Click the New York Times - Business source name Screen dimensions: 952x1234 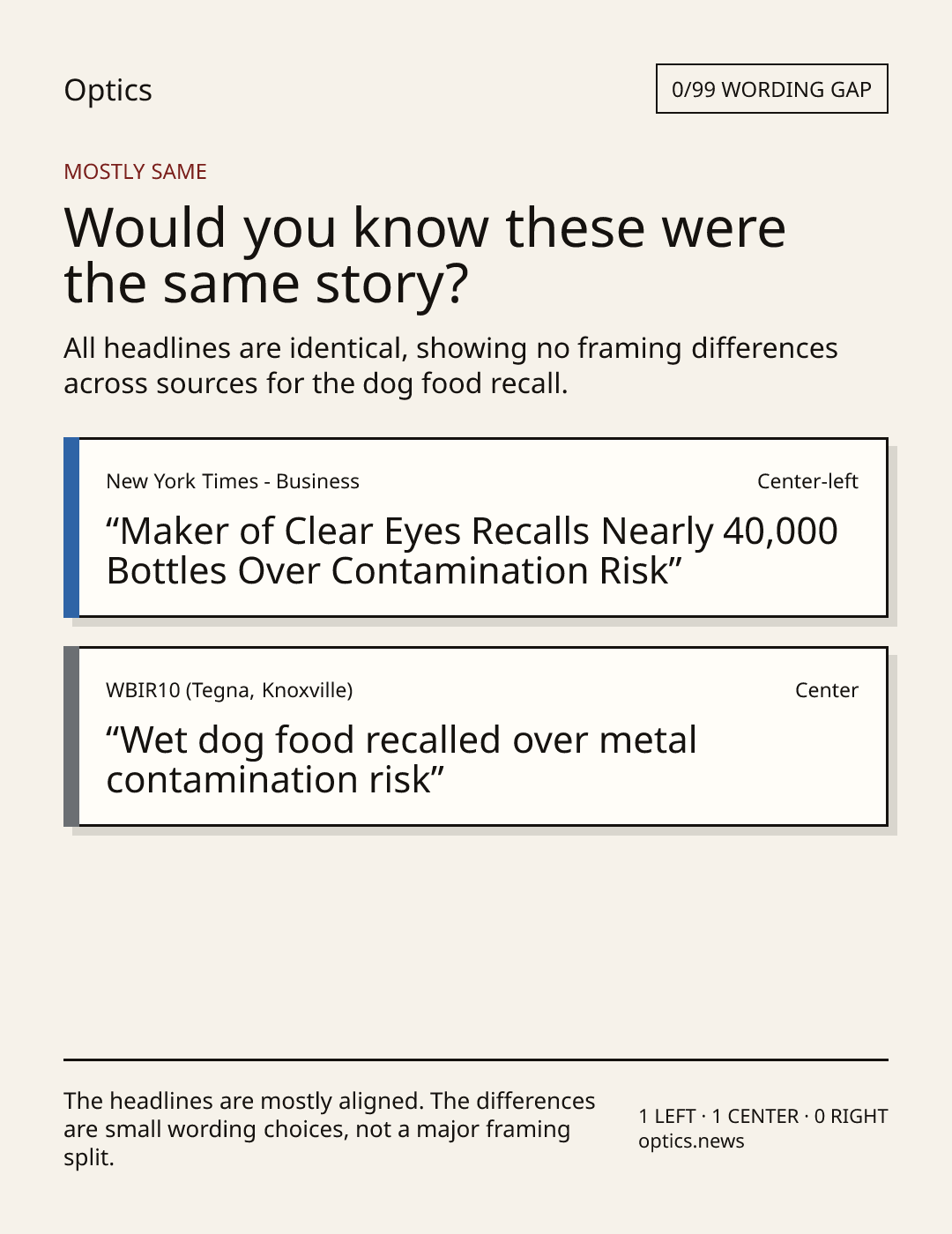pos(233,481)
